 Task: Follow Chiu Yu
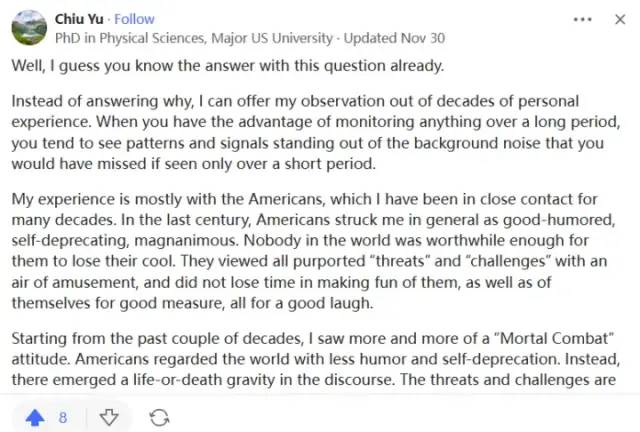pyautogui.click(x=134, y=19)
